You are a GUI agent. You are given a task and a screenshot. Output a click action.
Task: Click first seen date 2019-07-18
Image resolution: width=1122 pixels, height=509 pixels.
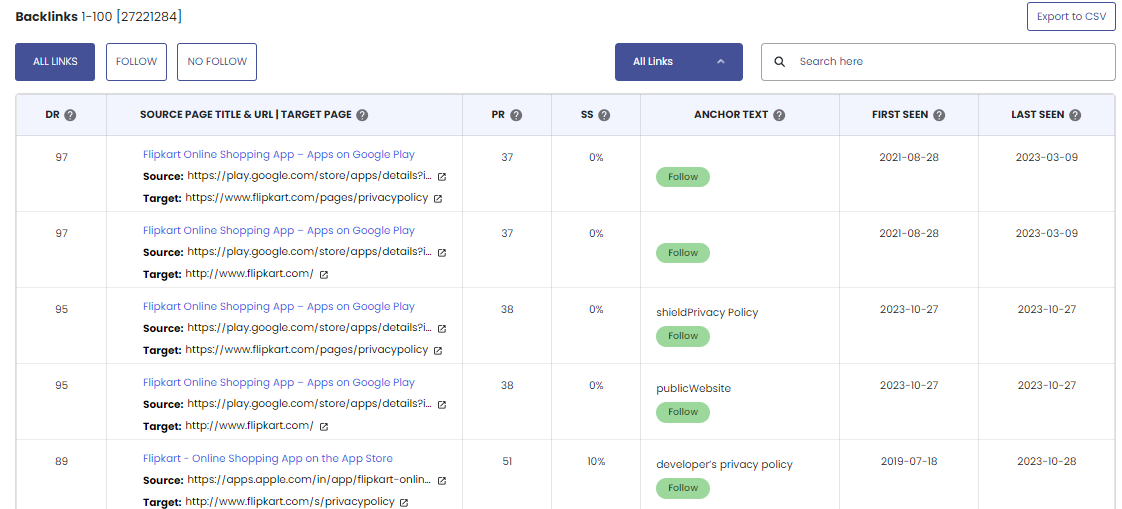point(909,461)
